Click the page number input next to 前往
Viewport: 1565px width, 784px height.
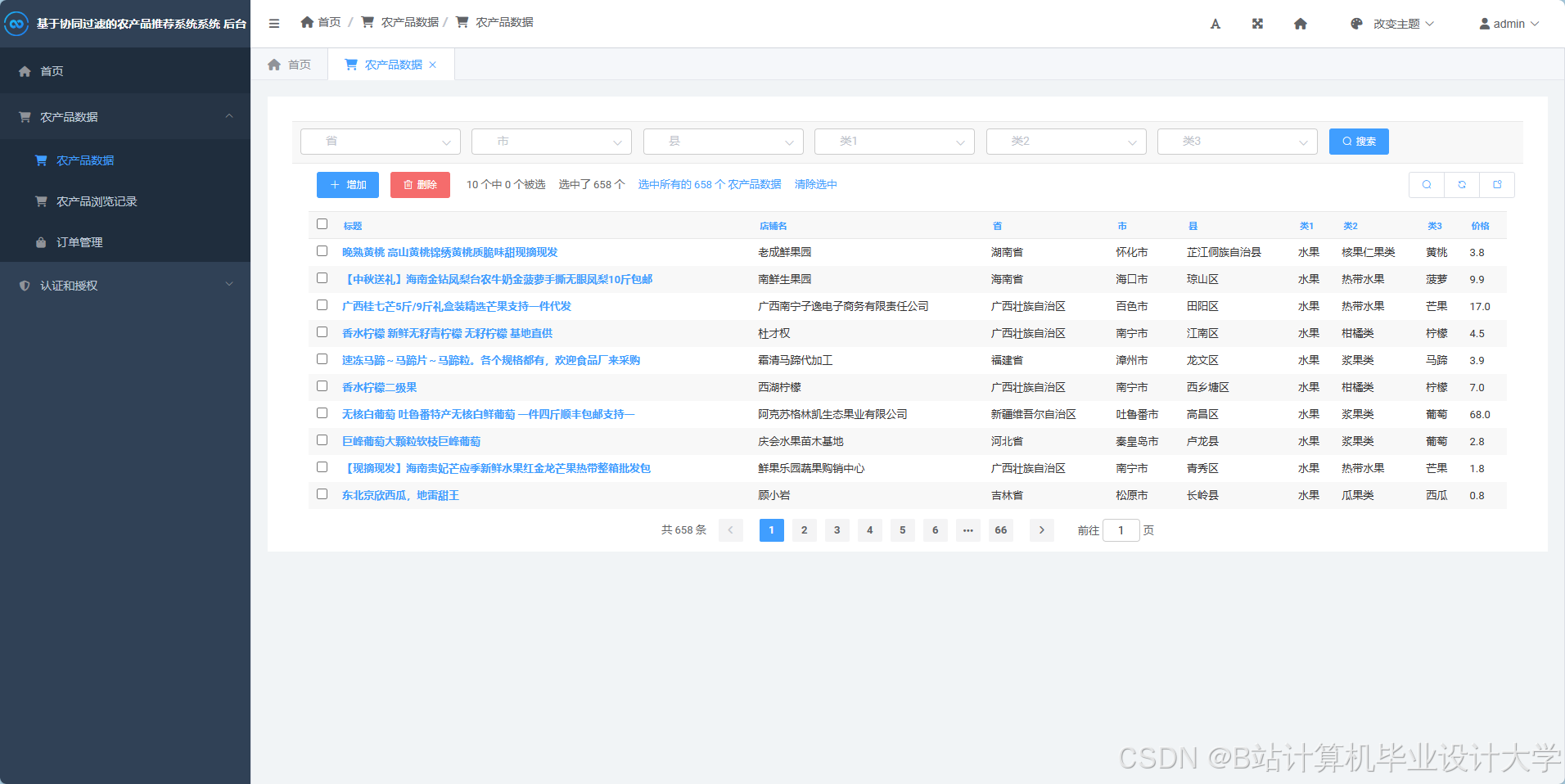[x=1121, y=529]
